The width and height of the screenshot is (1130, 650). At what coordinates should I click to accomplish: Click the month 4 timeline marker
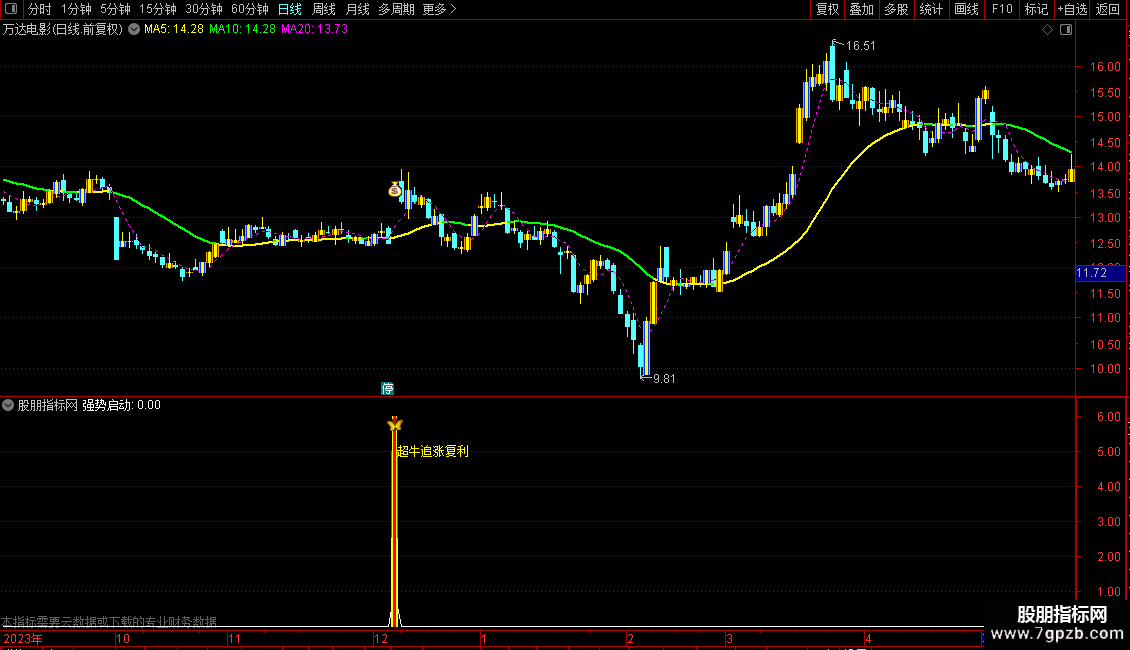click(868, 638)
